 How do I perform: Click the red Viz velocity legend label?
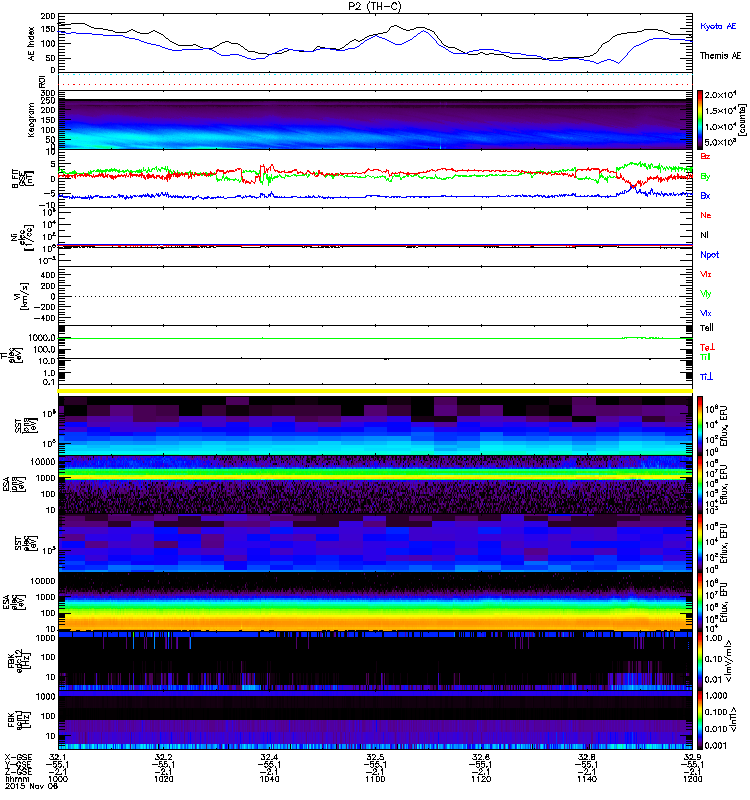click(x=706, y=274)
